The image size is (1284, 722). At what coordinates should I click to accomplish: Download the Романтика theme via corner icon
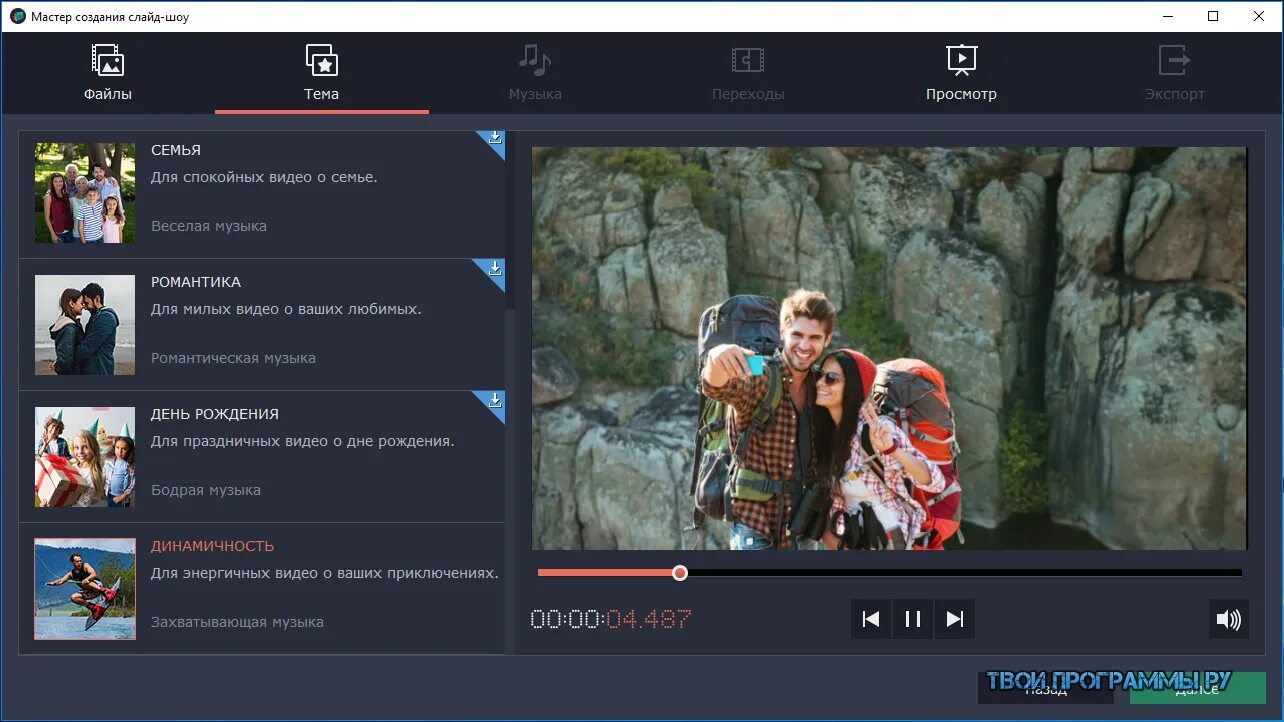click(494, 269)
